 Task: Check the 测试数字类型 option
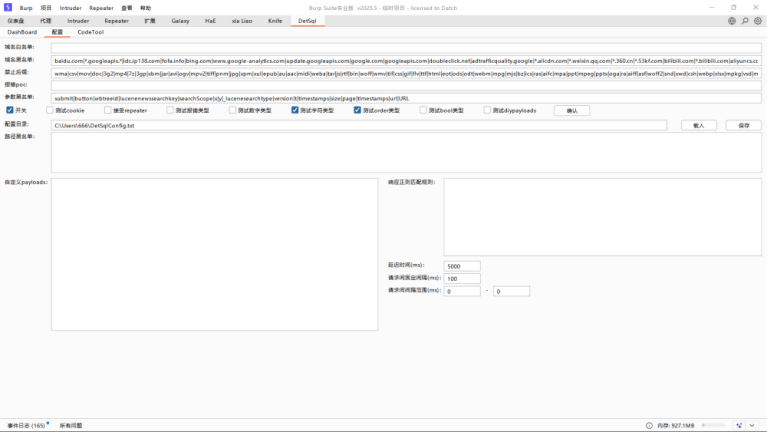coord(232,110)
